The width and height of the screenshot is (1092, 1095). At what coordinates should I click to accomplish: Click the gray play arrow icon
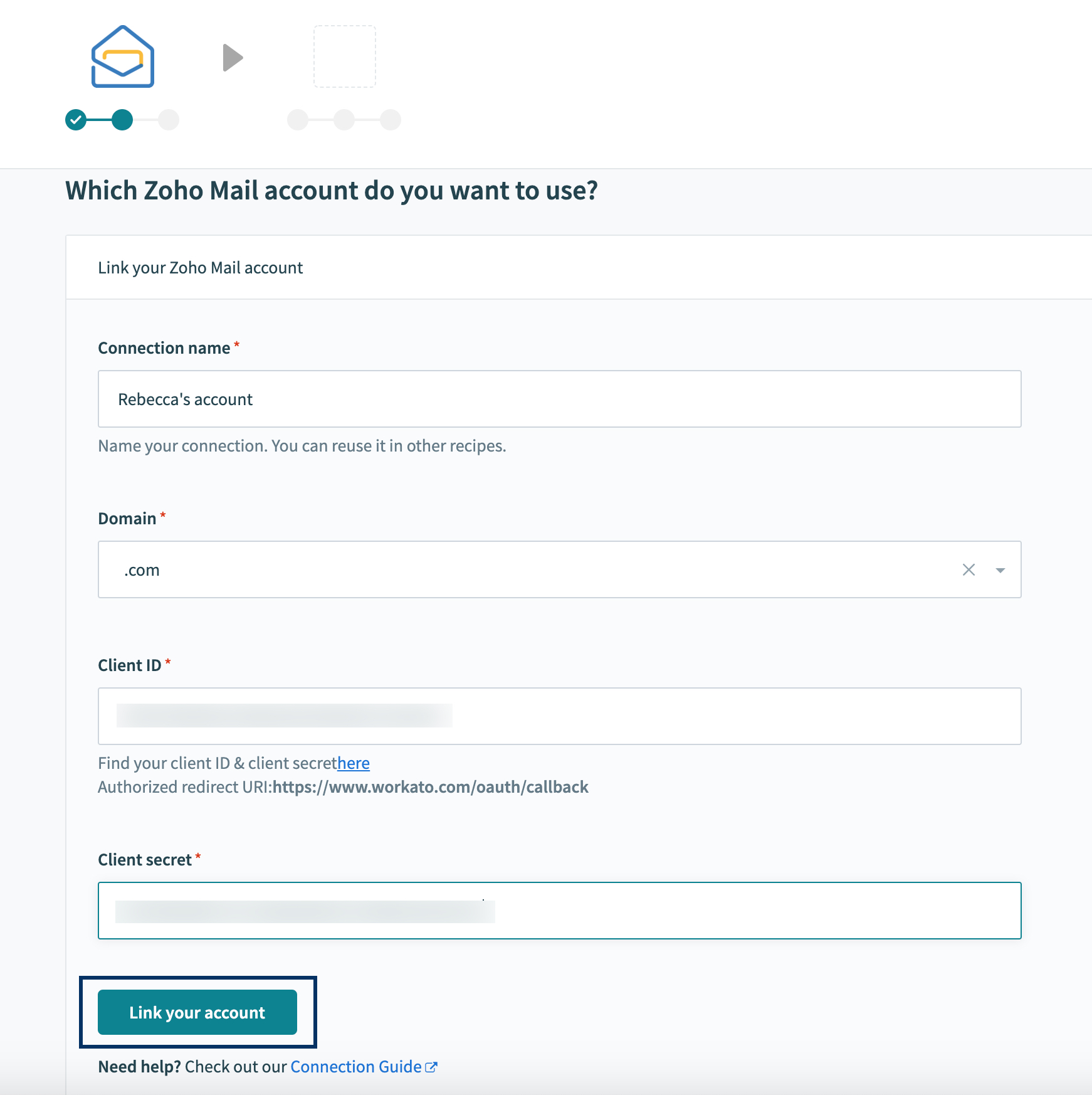click(x=233, y=58)
